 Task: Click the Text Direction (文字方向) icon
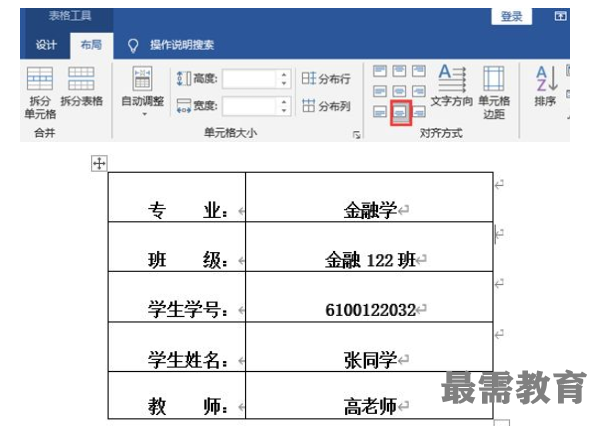click(452, 79)
